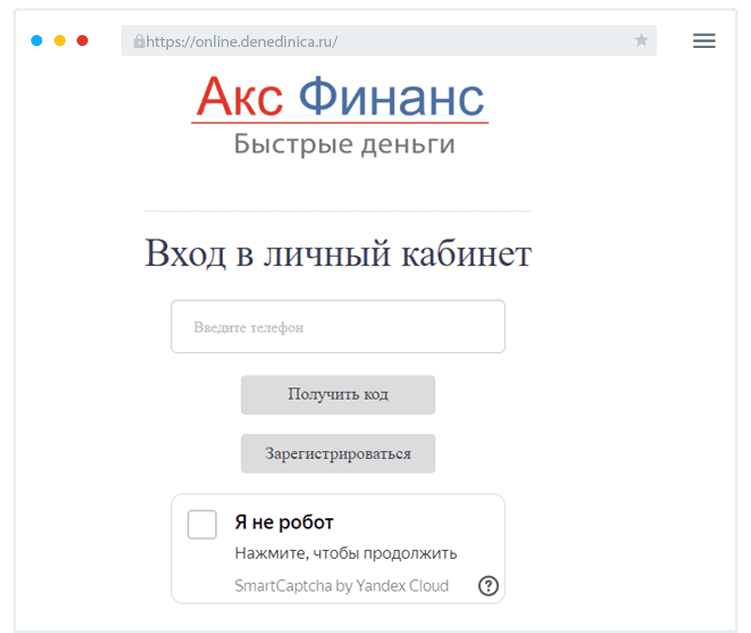The width and height of the screenshot is (751, 633).
Task: Click the URL text online.denedinica.ru
Action: [x=241, y=42]
